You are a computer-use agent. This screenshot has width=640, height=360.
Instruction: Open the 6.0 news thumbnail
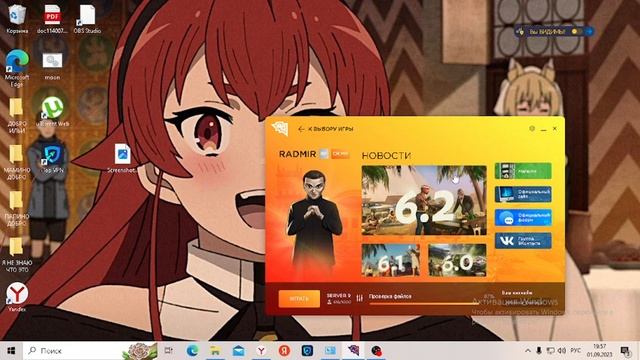[457, 260]
